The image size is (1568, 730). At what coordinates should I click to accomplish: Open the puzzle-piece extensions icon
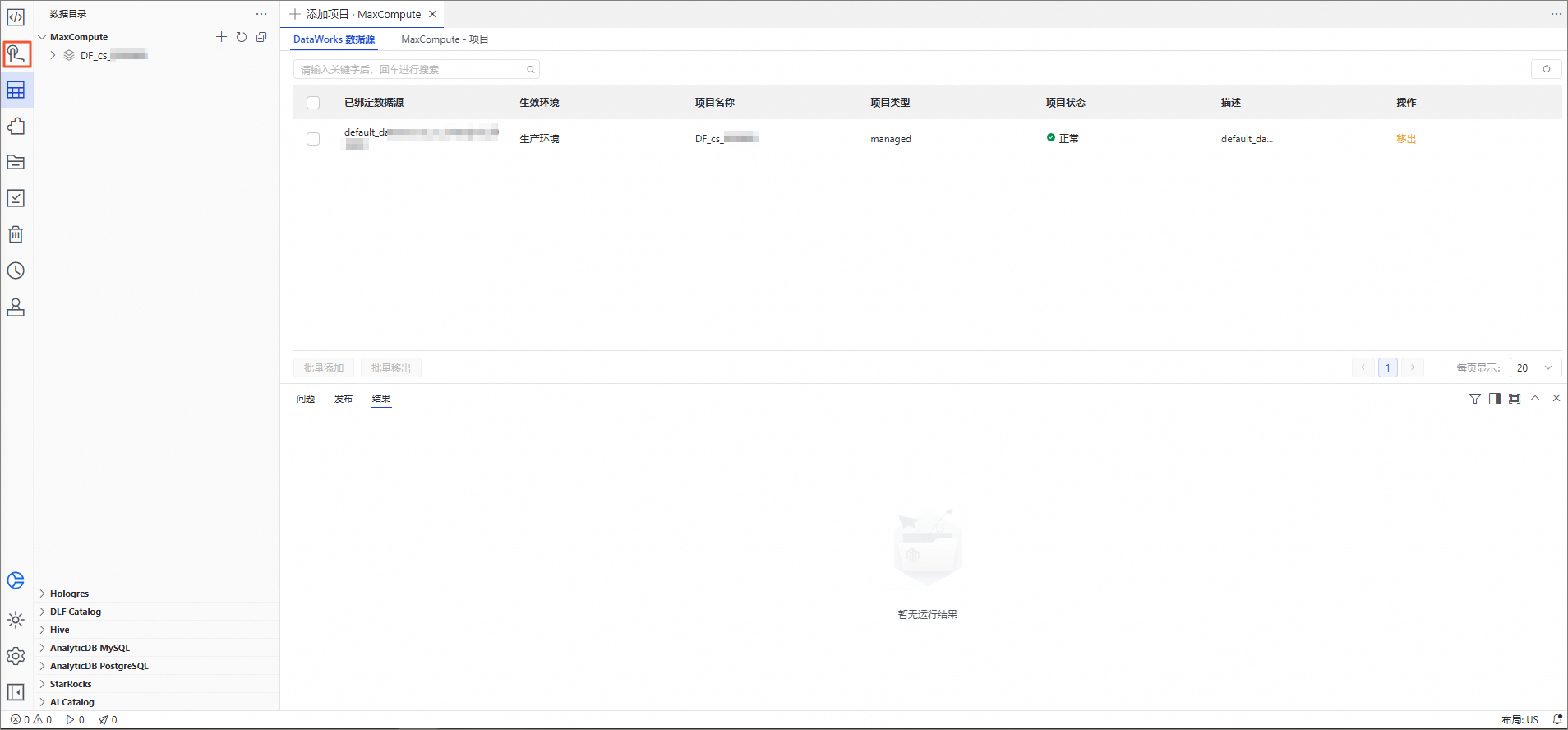pos(16,126)
